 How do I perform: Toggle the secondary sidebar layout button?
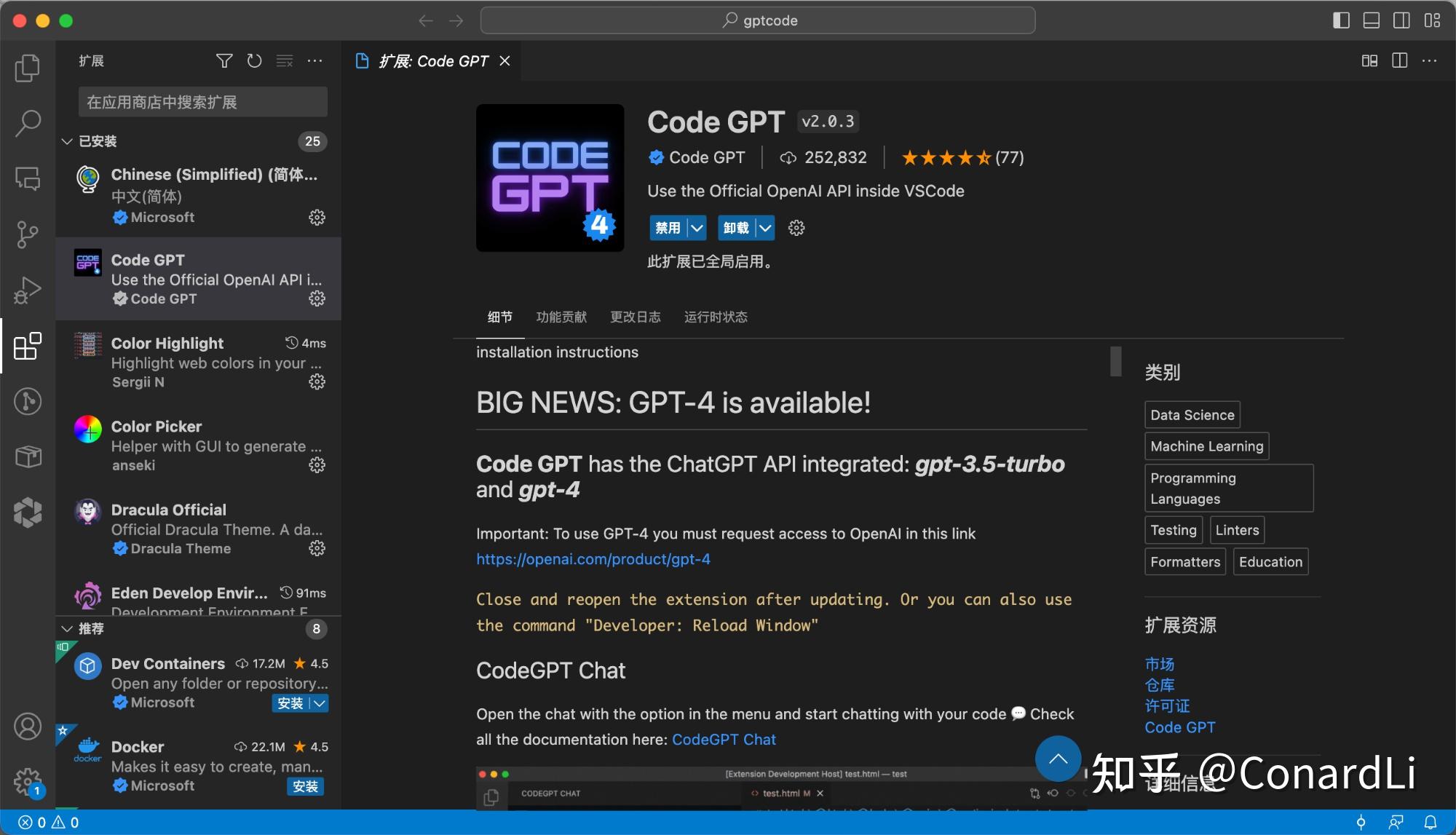point(1401,20)
